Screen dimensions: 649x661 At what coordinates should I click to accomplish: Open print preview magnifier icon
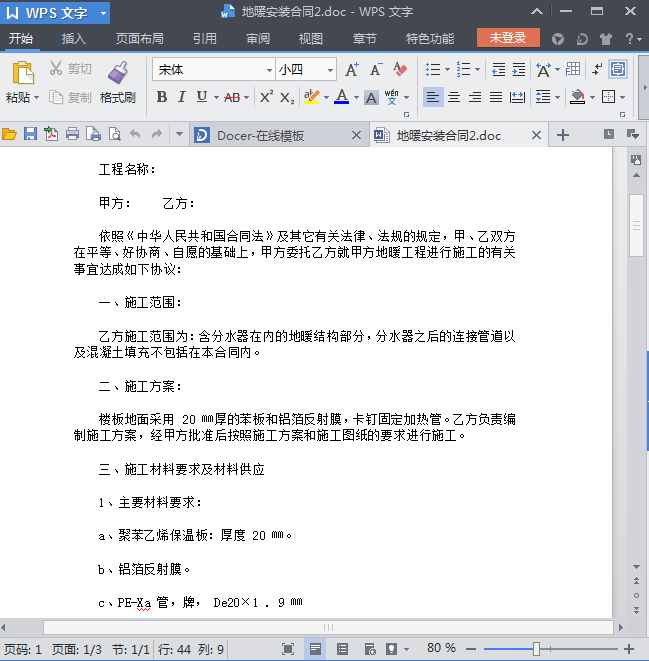[x=115, y=134]
